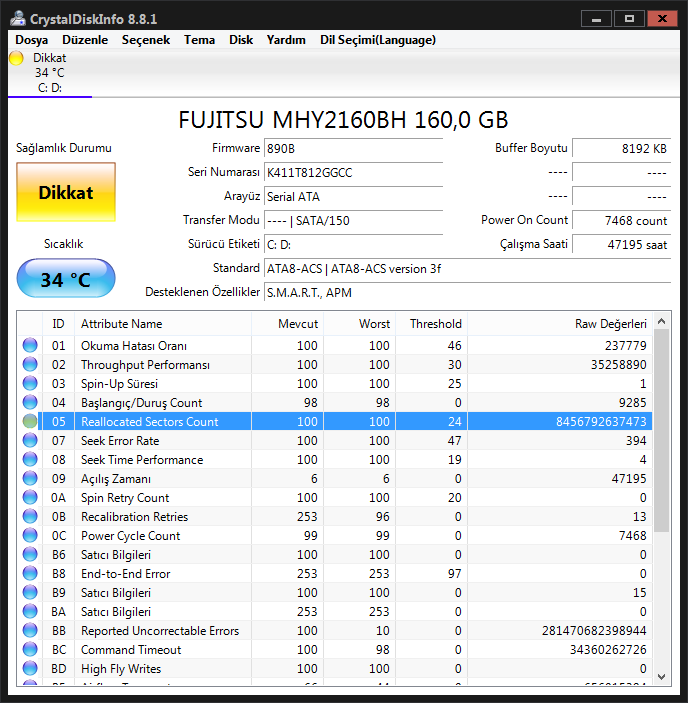Screen dimensions: 688x703
Task: Open the Disk menu
Action: tap(241, 40)
